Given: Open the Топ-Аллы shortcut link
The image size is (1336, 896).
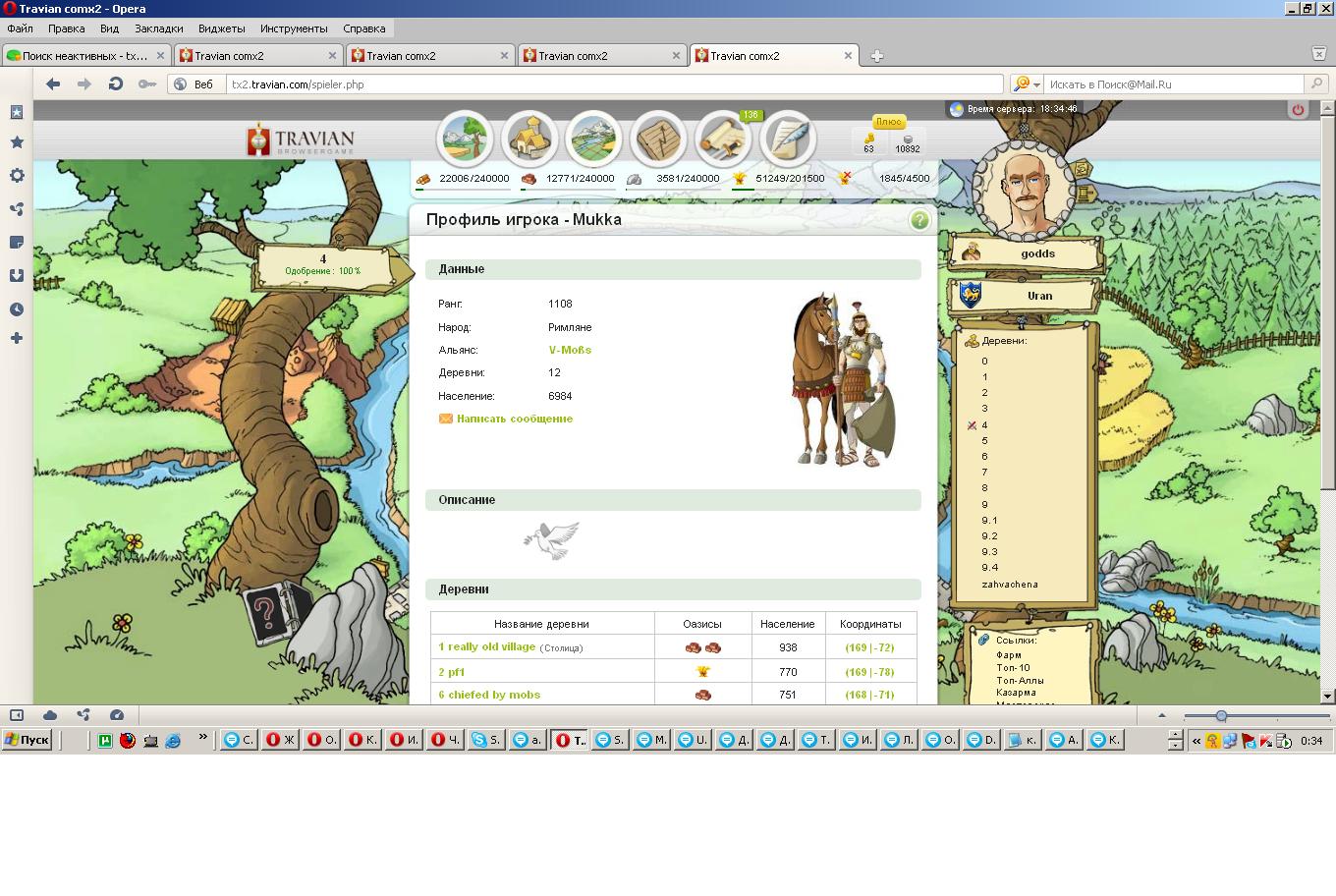Looking at the screenshot, I should coord(1020,680).
